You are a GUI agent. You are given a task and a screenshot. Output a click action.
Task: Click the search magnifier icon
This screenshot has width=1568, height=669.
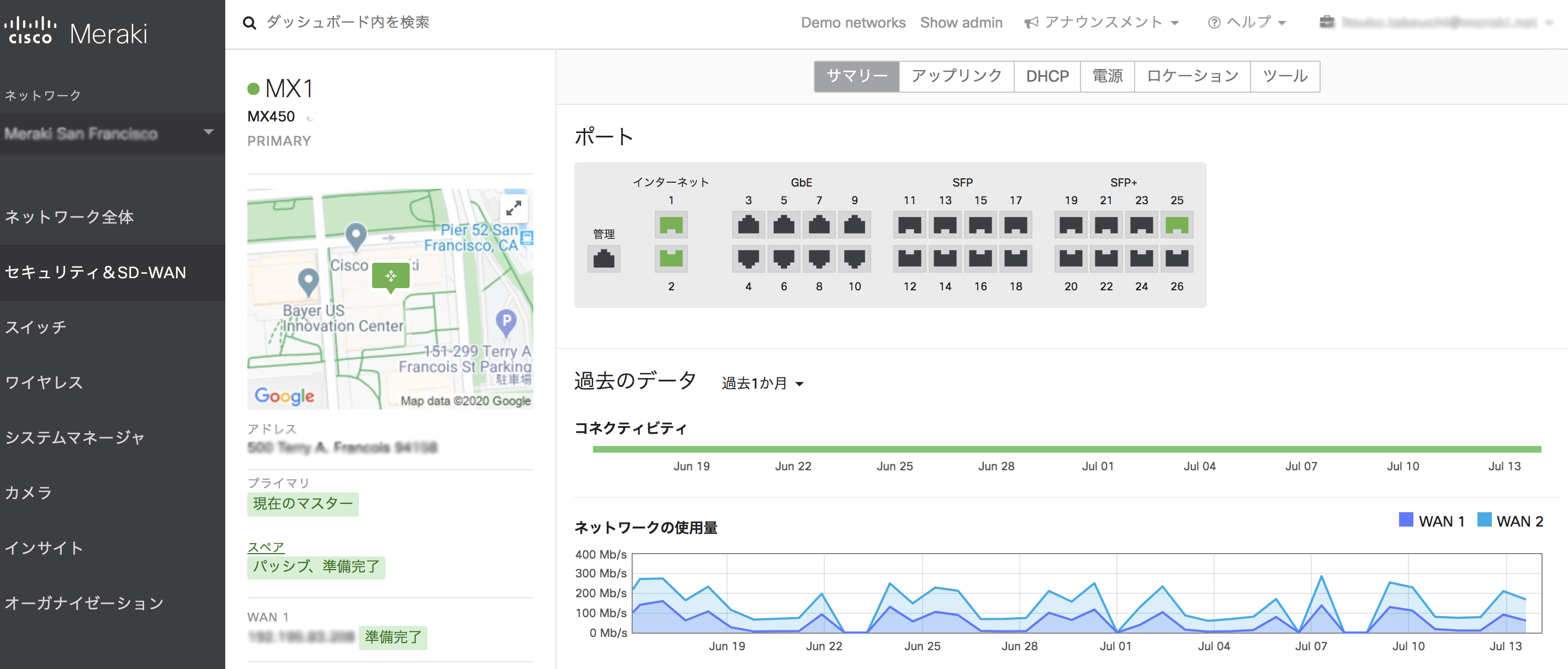click(249, 23)
